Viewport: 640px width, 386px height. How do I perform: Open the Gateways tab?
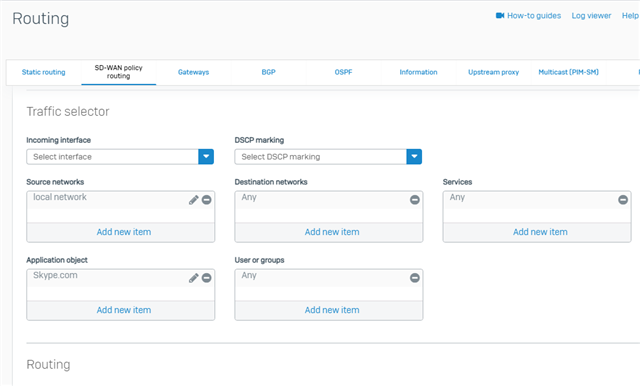[x=193, y=72]
